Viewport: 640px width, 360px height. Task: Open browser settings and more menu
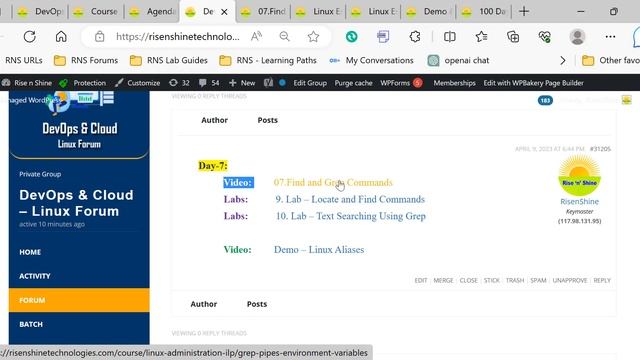pos(610,37)
